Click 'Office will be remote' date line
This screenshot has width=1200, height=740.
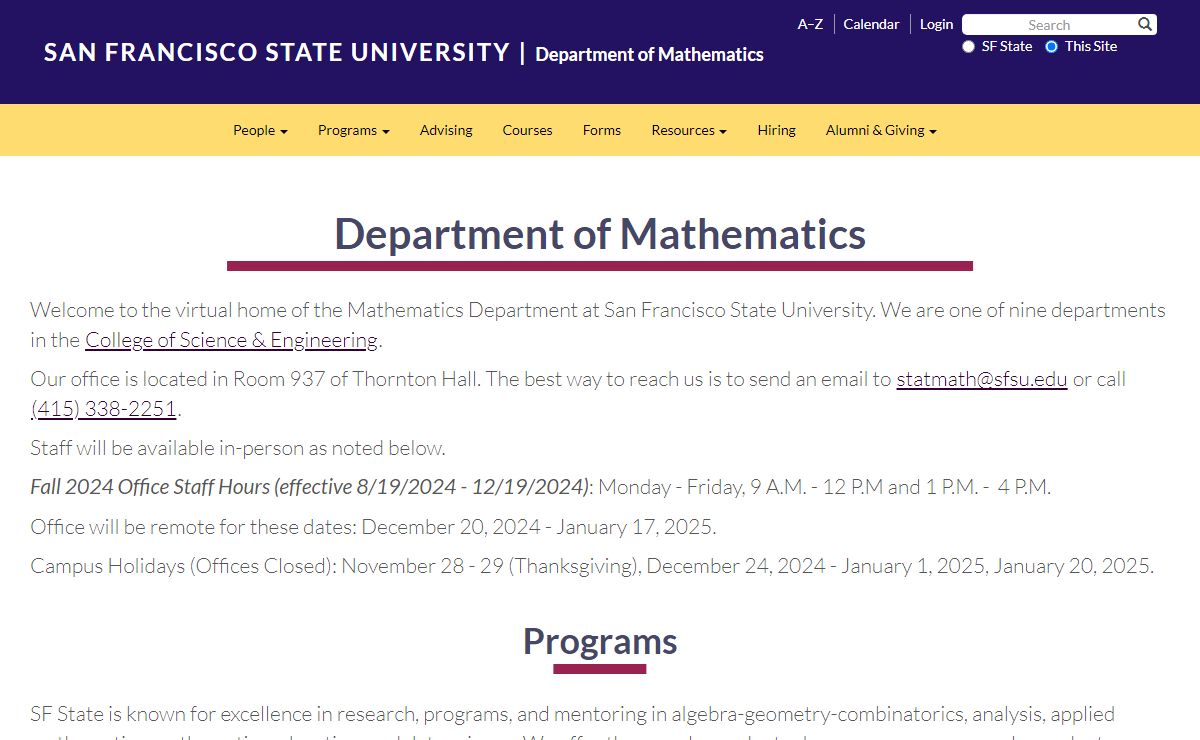(x=373, y=527)
